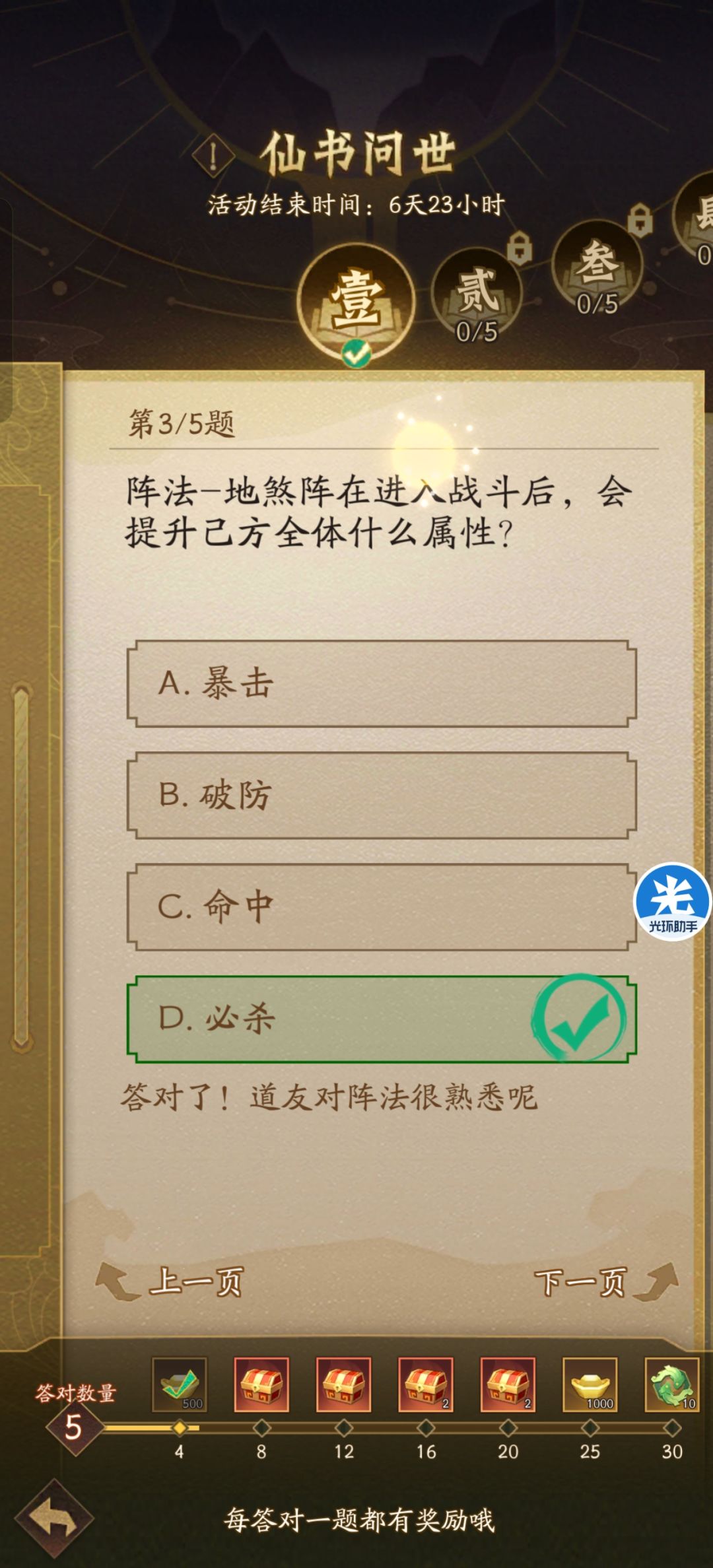Open the treasure chest above milestone 8
The height and width of the screenshot is (1568, 713).
pos(260,1385)
